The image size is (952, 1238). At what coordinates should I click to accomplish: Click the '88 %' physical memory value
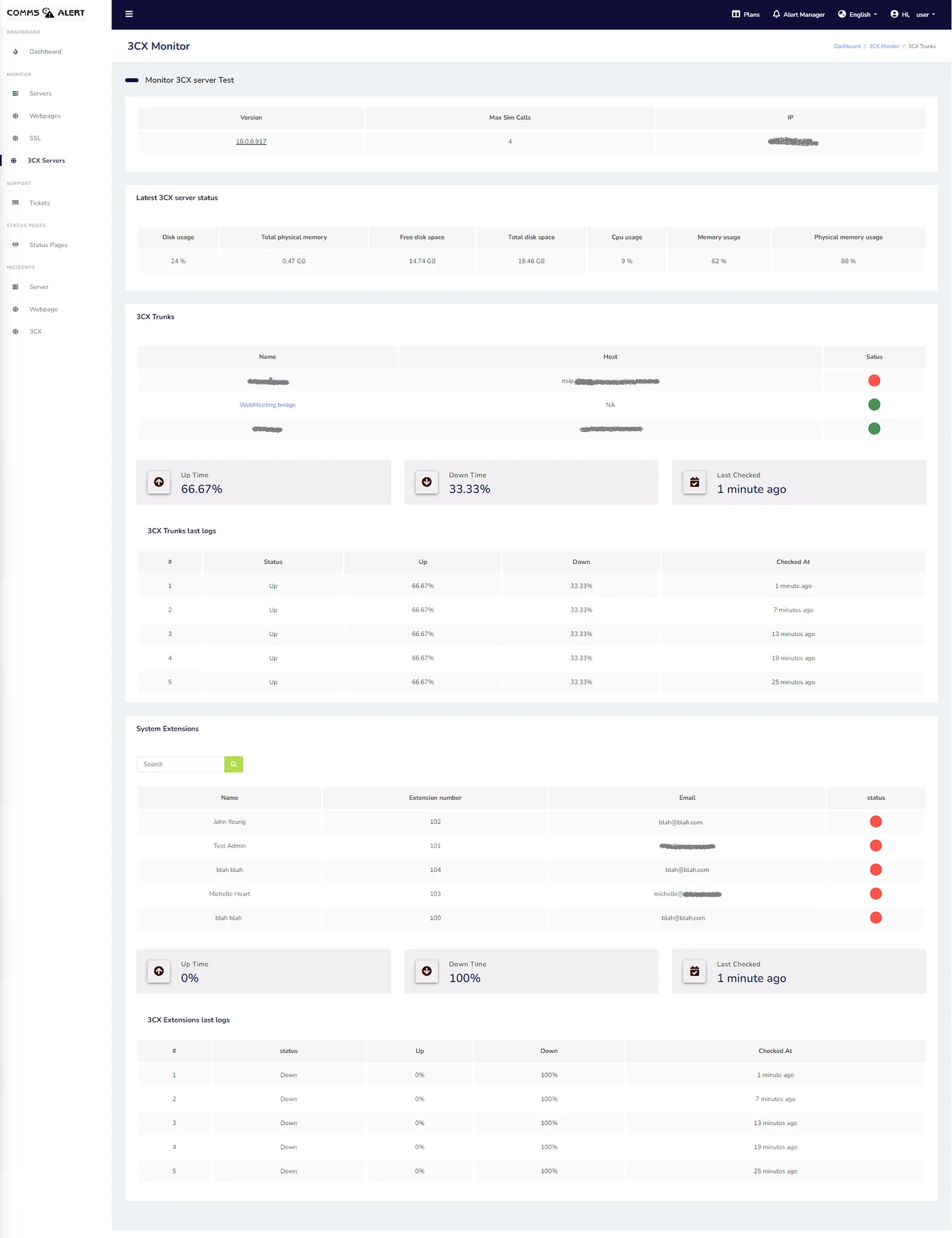849,261
